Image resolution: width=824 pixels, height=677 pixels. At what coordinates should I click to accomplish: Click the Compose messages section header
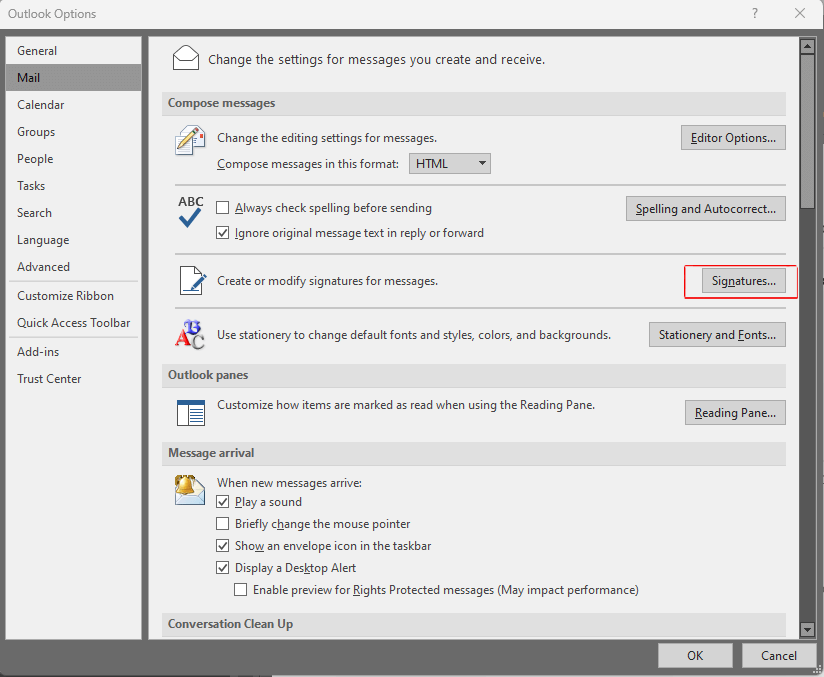[474, 103]
